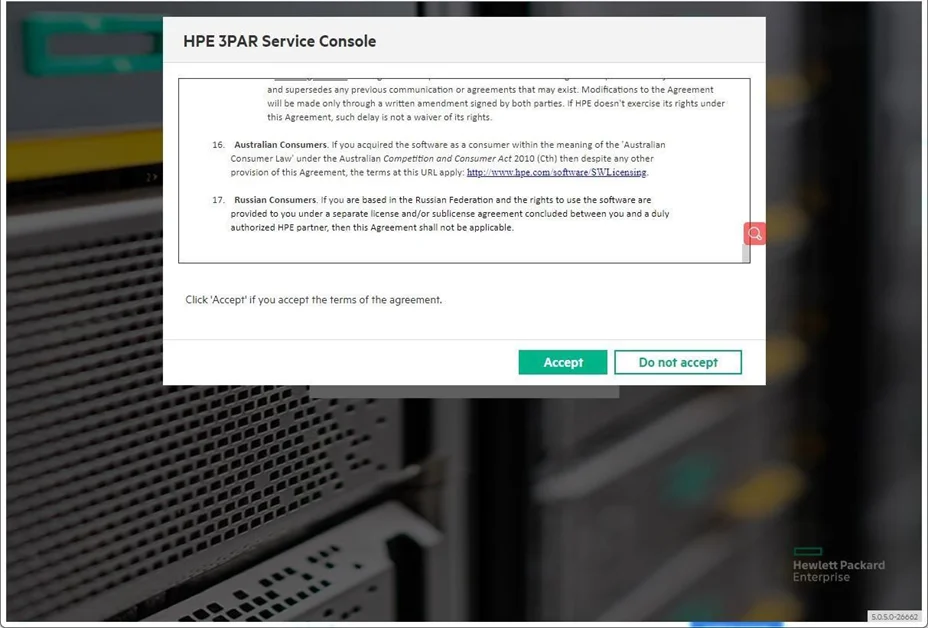The image size is (928, 628).
Task: Click the Do not accept button
Action: point(678,362)
